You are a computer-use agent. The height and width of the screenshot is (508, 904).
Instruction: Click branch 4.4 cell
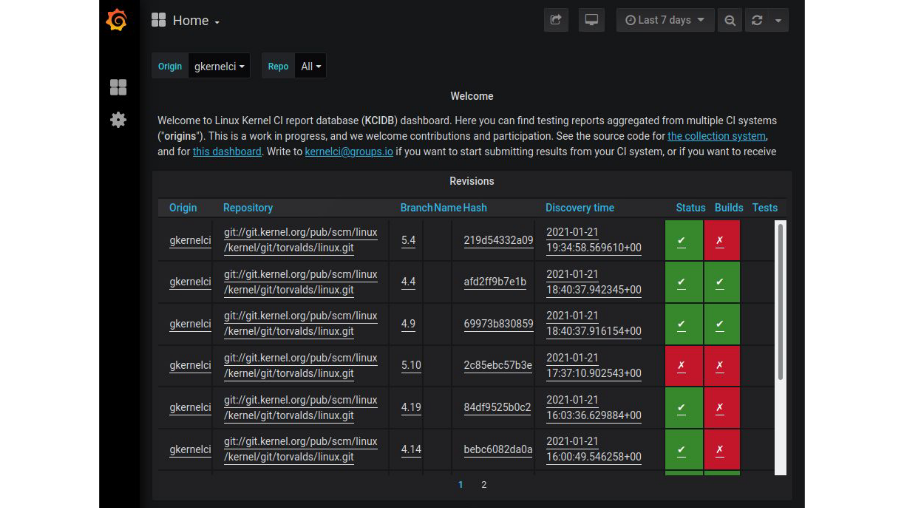pos(408,282)
